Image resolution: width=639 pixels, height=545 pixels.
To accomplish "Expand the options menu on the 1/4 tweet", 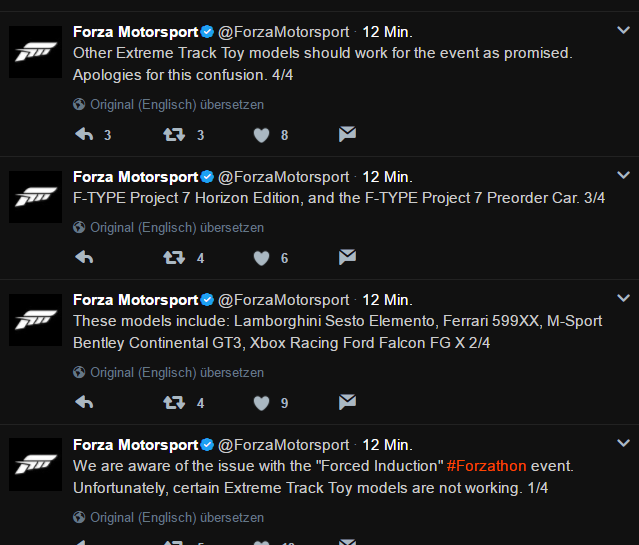I will 623,444.
